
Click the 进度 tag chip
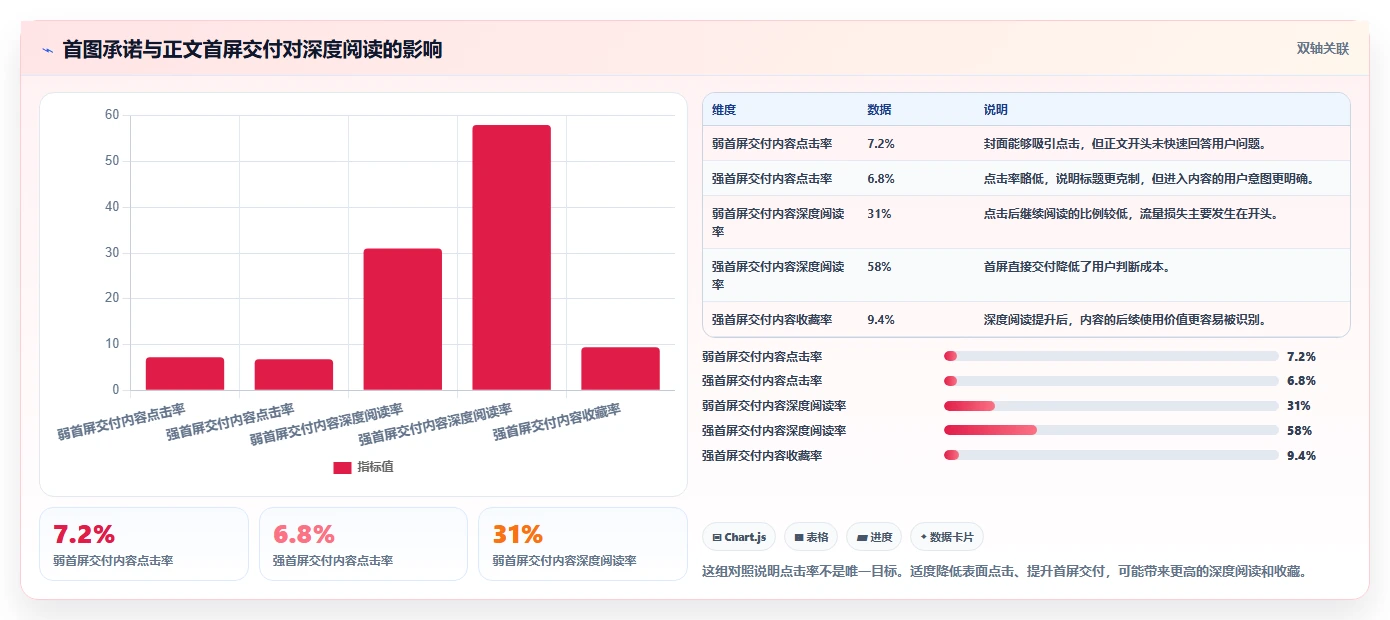(x=874, y=537)
